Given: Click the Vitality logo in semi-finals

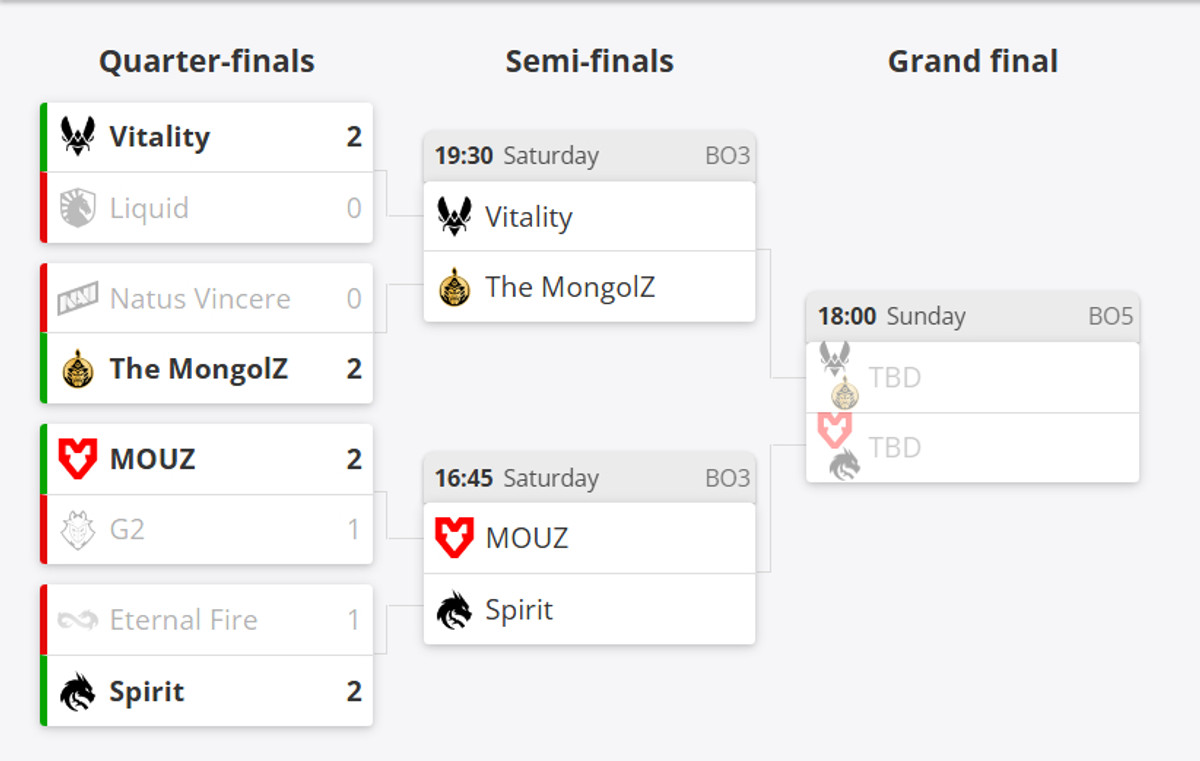Looking at the screenshot, I should pos(455,216).
